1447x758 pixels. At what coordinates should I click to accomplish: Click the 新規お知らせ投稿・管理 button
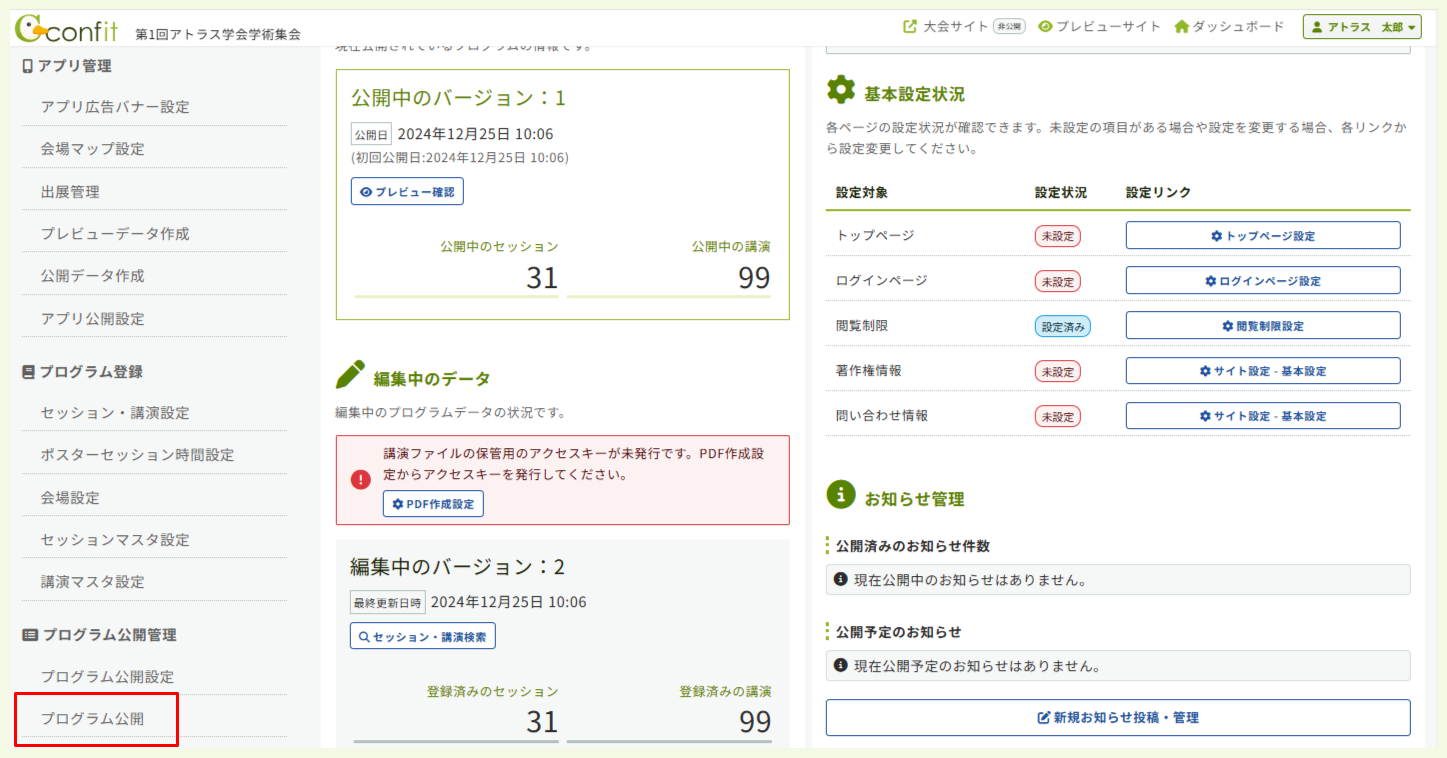pos(1117,717)
